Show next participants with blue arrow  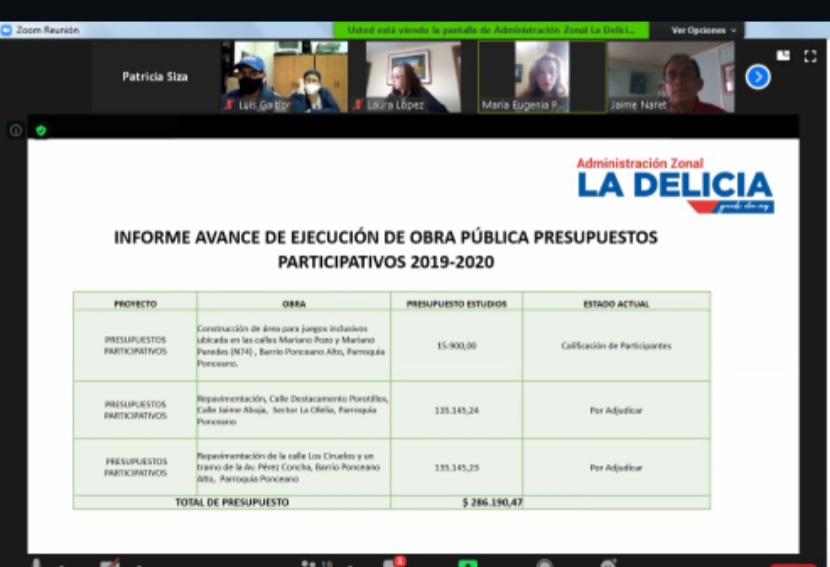point(758,76)
